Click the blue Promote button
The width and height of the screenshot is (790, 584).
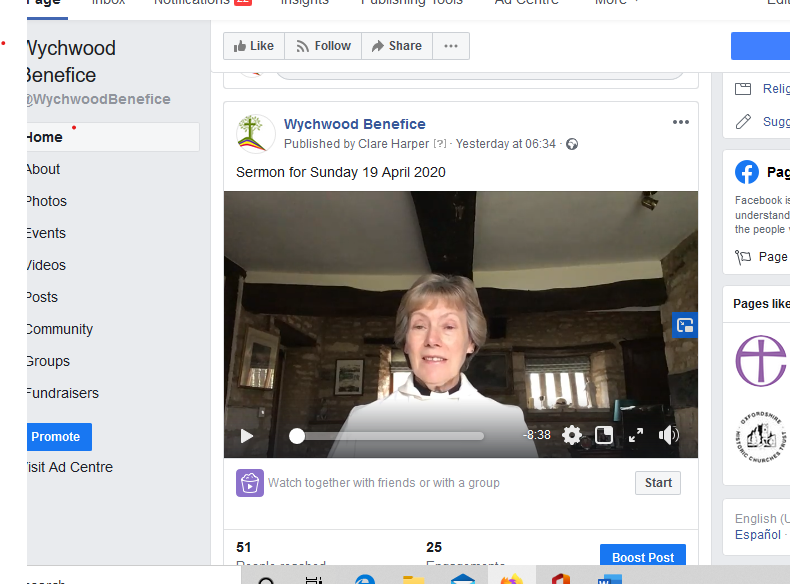click(x=59, y=437)
